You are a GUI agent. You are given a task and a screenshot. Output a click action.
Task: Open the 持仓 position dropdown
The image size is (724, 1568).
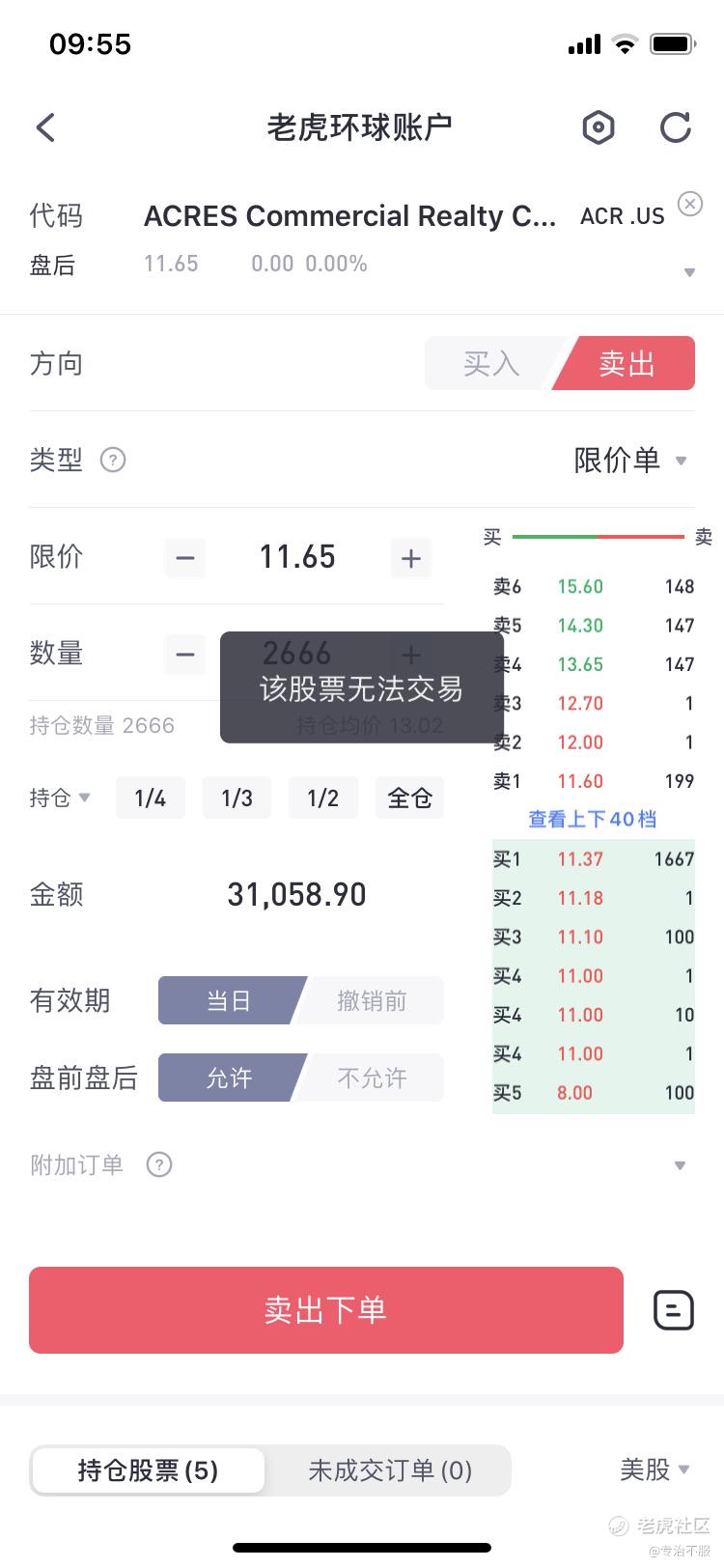[60, 798]
